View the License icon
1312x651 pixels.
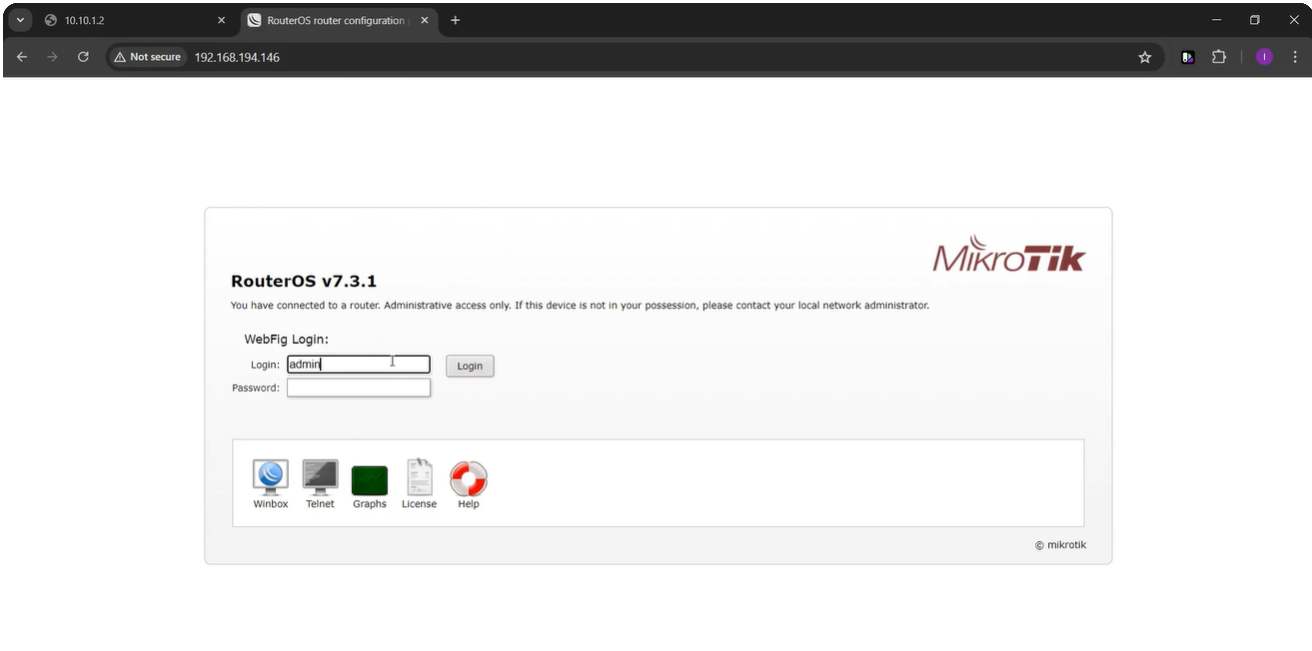point(419,479)
